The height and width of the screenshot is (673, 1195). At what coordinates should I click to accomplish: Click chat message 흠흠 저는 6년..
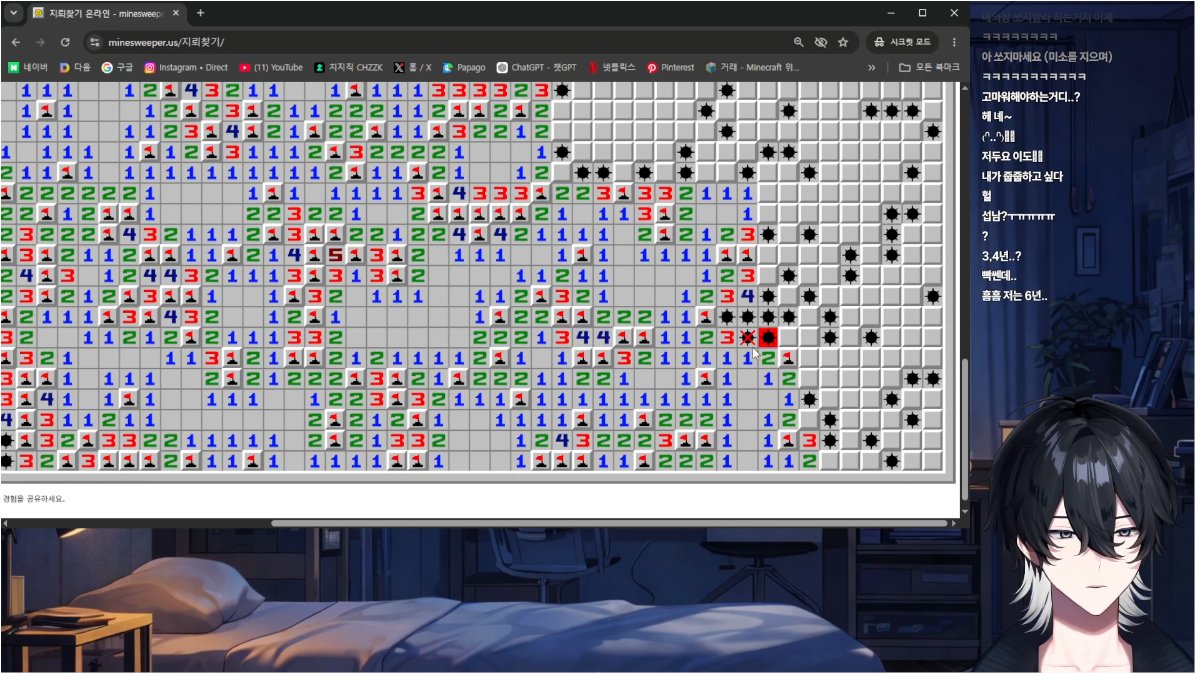point(1014,296)
